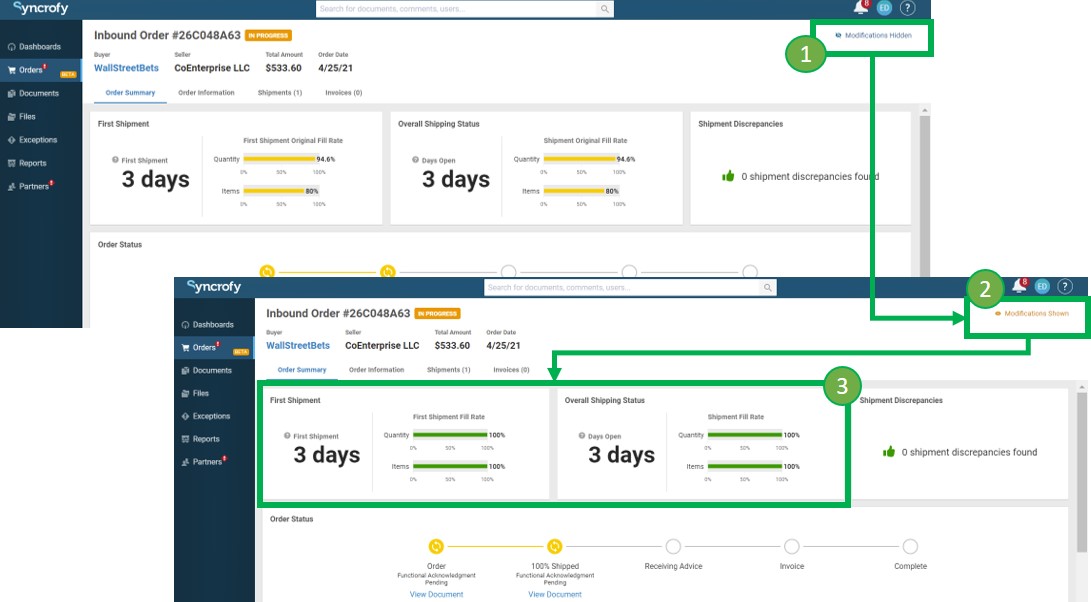Open the Shipments (1) tab in the front window
Viewport: 1091px width, 602px height.
(449, 370)
